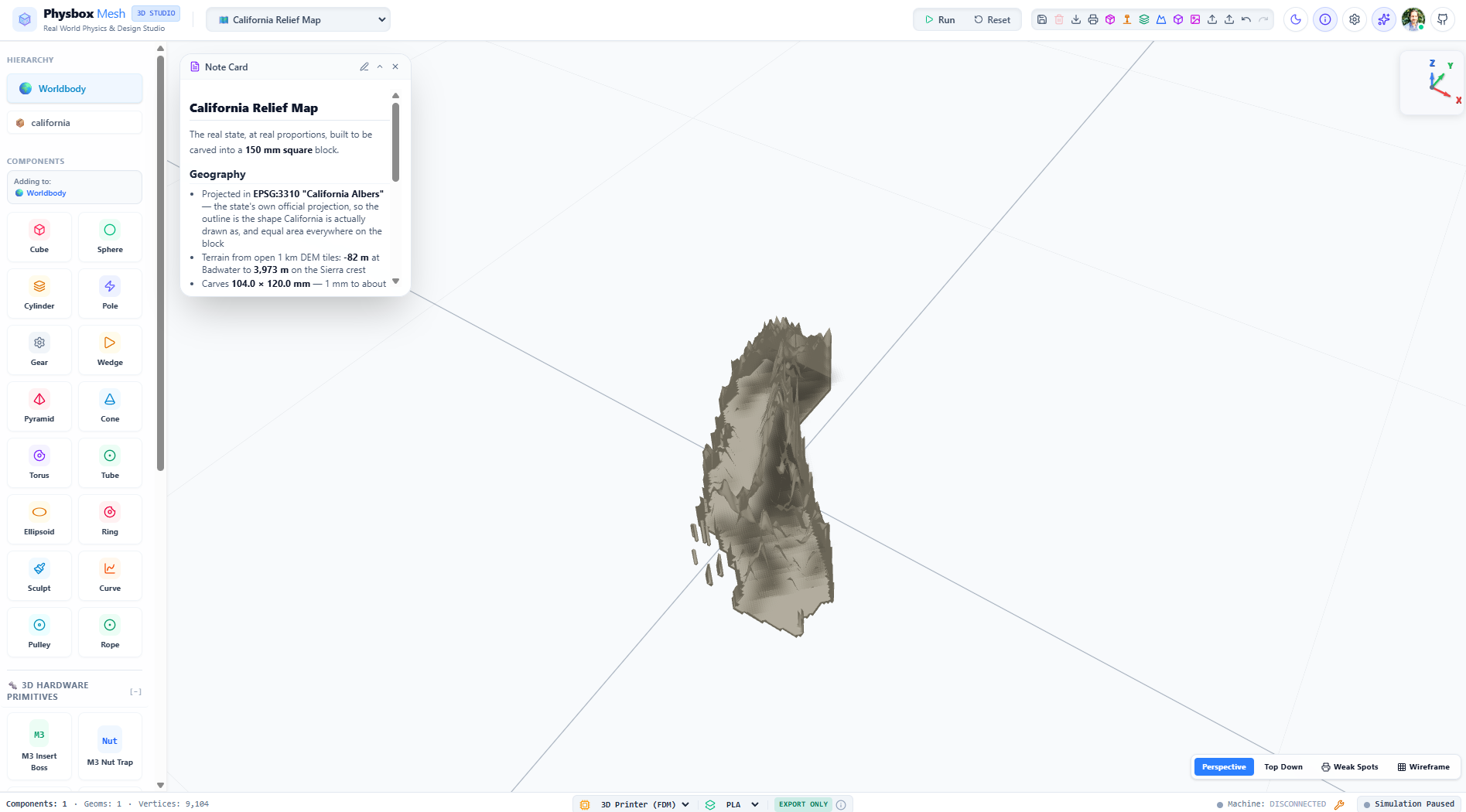Collapse the Note Card with chevron
This screenshot has width=1466, height=812.
click(x=380, y=67)
